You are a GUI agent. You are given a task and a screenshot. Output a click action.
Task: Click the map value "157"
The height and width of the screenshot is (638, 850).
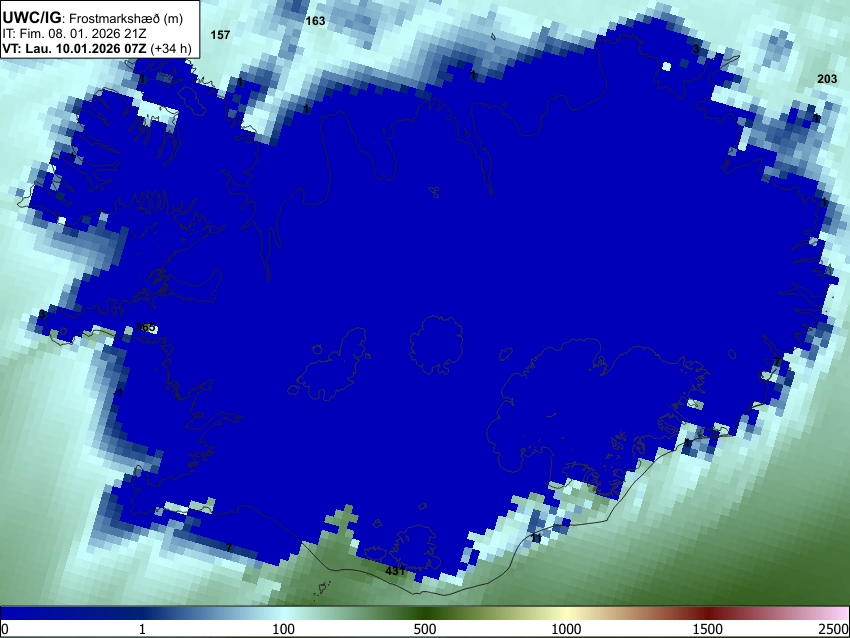pos(220,35)
